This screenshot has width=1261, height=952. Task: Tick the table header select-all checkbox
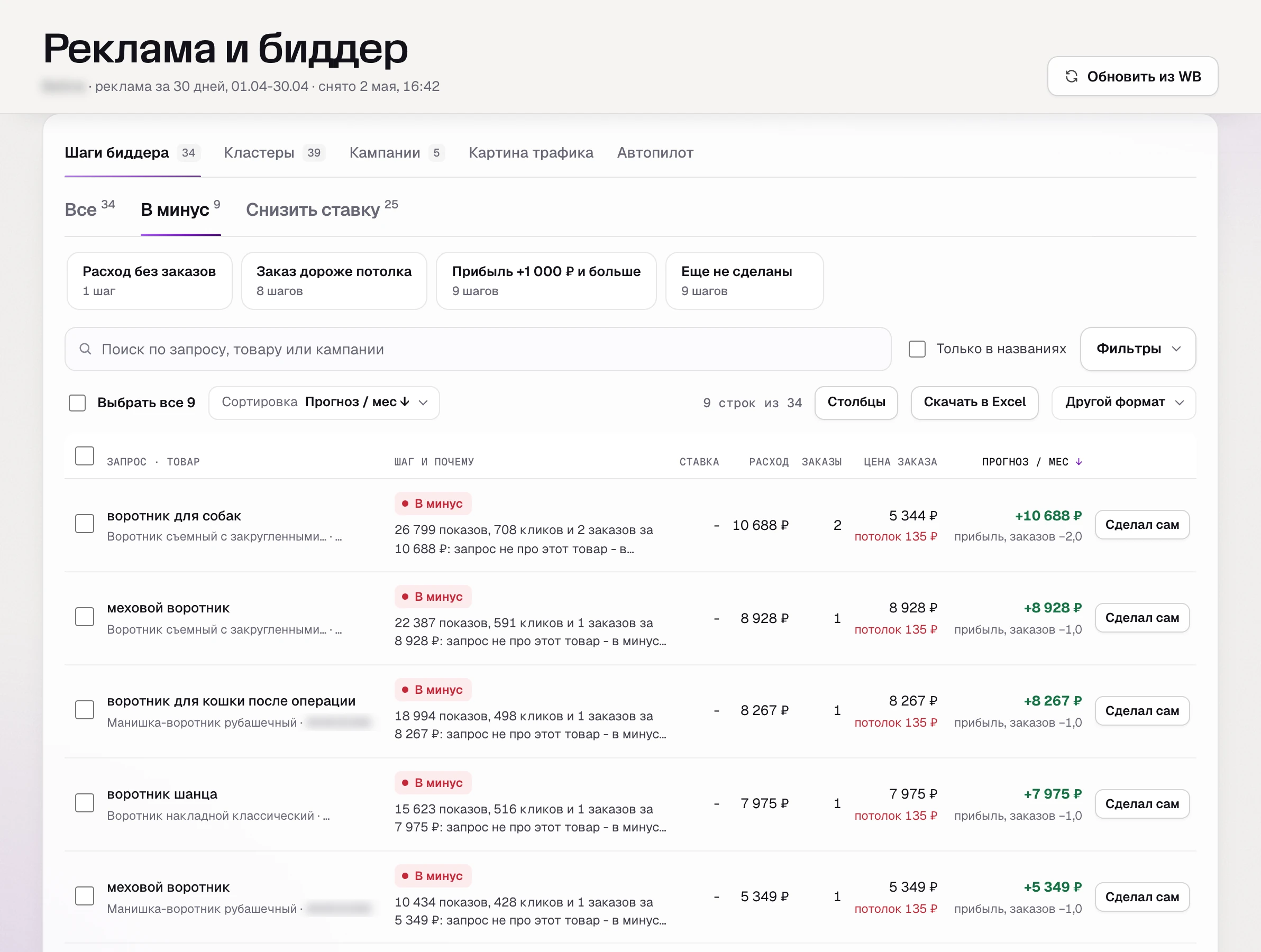click(85, 455)
